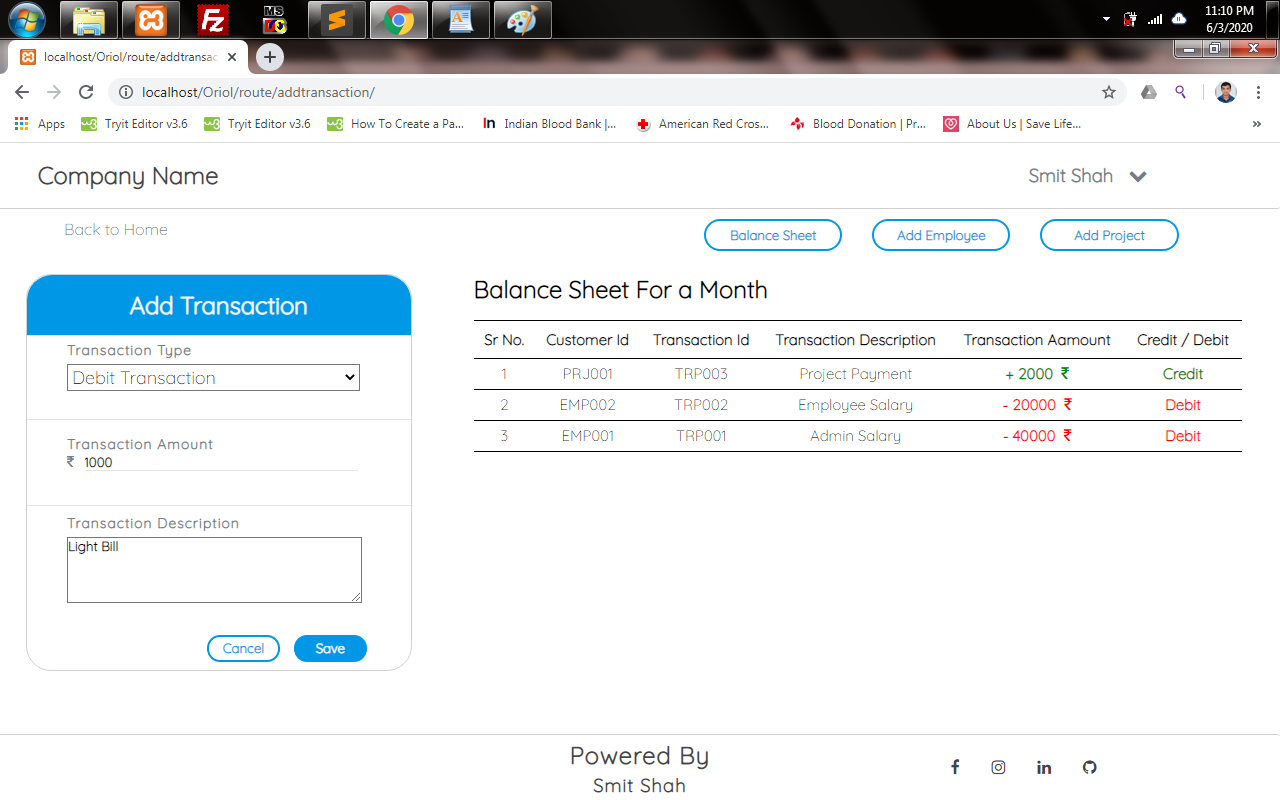Click the Transaction Aamount column header
Viewport: 1280px width, 800px height.
pyautogui.click(x=1037, y=340)
